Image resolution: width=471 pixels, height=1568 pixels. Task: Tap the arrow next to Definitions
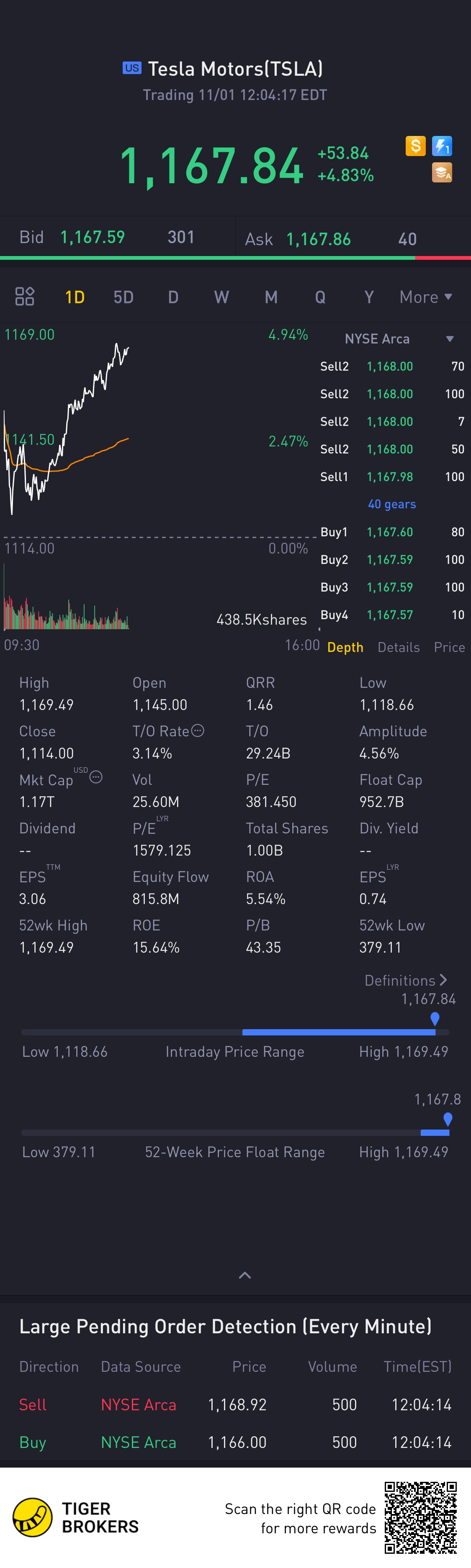click(x=443, y=980)
